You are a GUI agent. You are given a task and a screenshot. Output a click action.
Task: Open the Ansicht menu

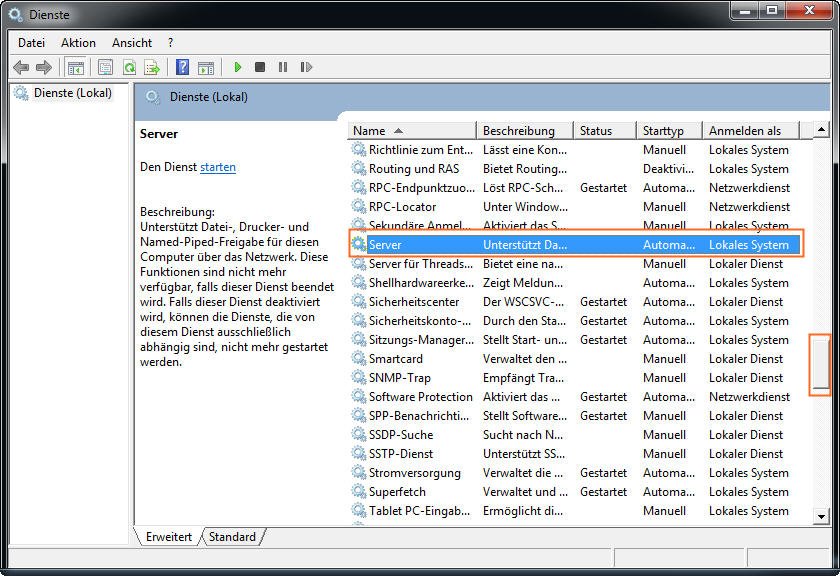pos(131,43)
